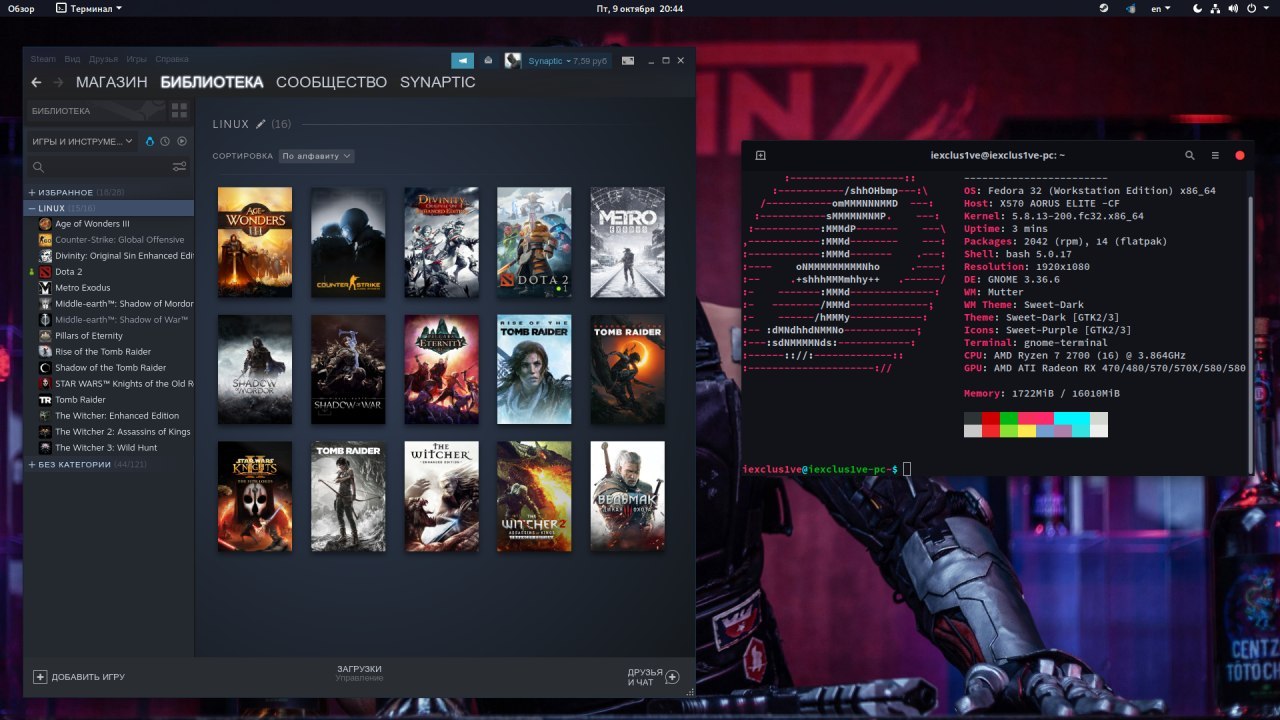The width and height of the screenshot is (1280, 720).
Task: Open the Вид menu
Action: 72,59
